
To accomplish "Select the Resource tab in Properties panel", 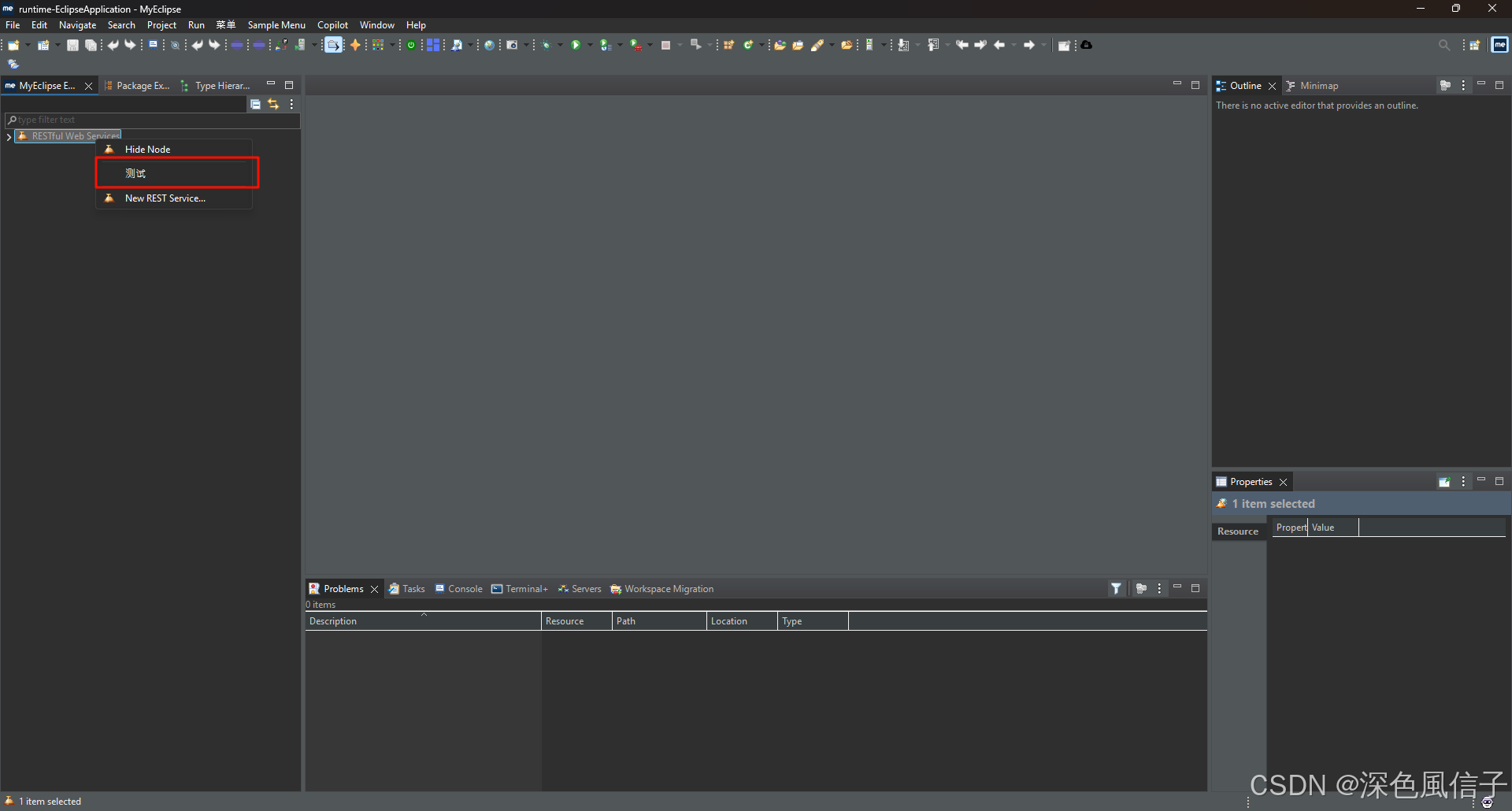I will pyautogui.click(x=1238, y=531).
